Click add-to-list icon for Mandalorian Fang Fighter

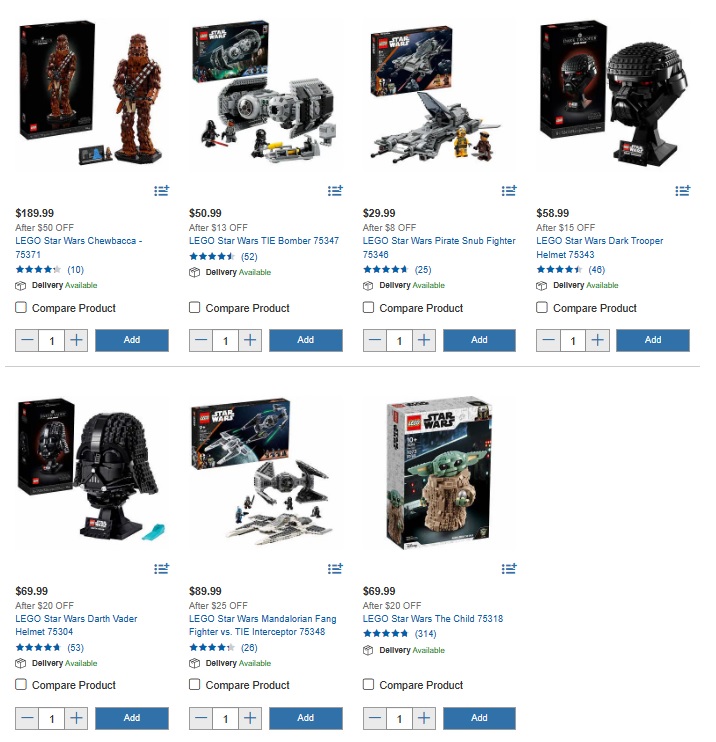pos(335,568)
